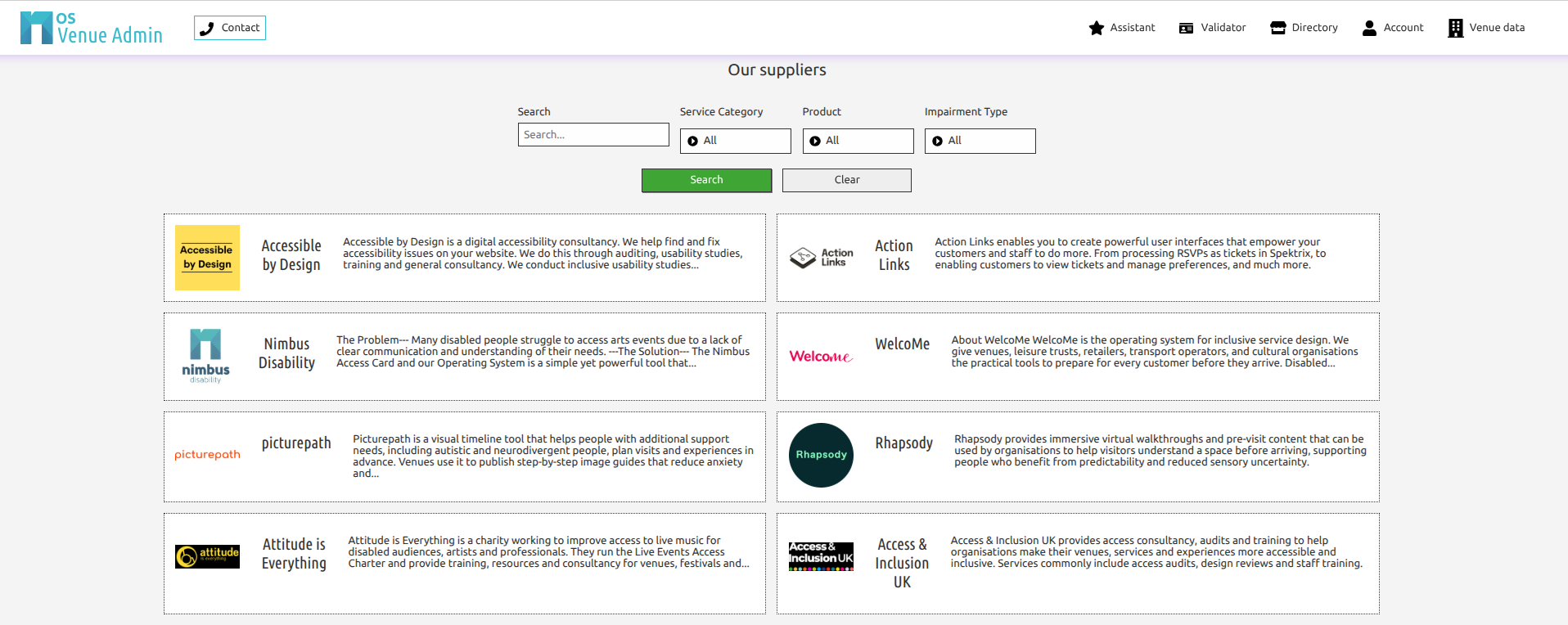Open the Nimbus Disability logo
This screenshot has width=1568, height=625.
click(x=205, y=356)
